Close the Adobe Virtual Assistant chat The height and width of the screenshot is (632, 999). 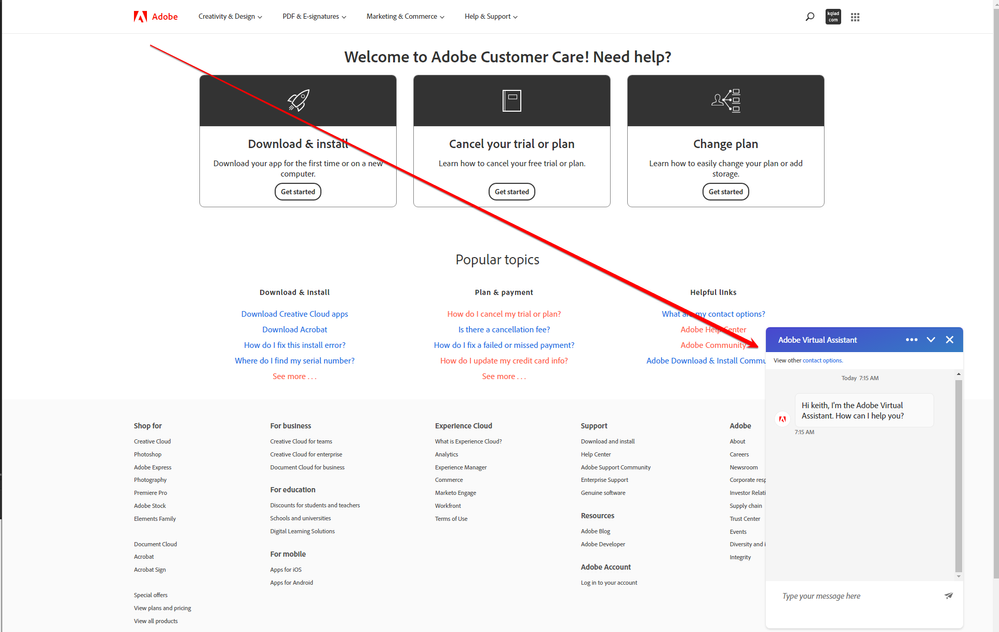tap(949, 340)
